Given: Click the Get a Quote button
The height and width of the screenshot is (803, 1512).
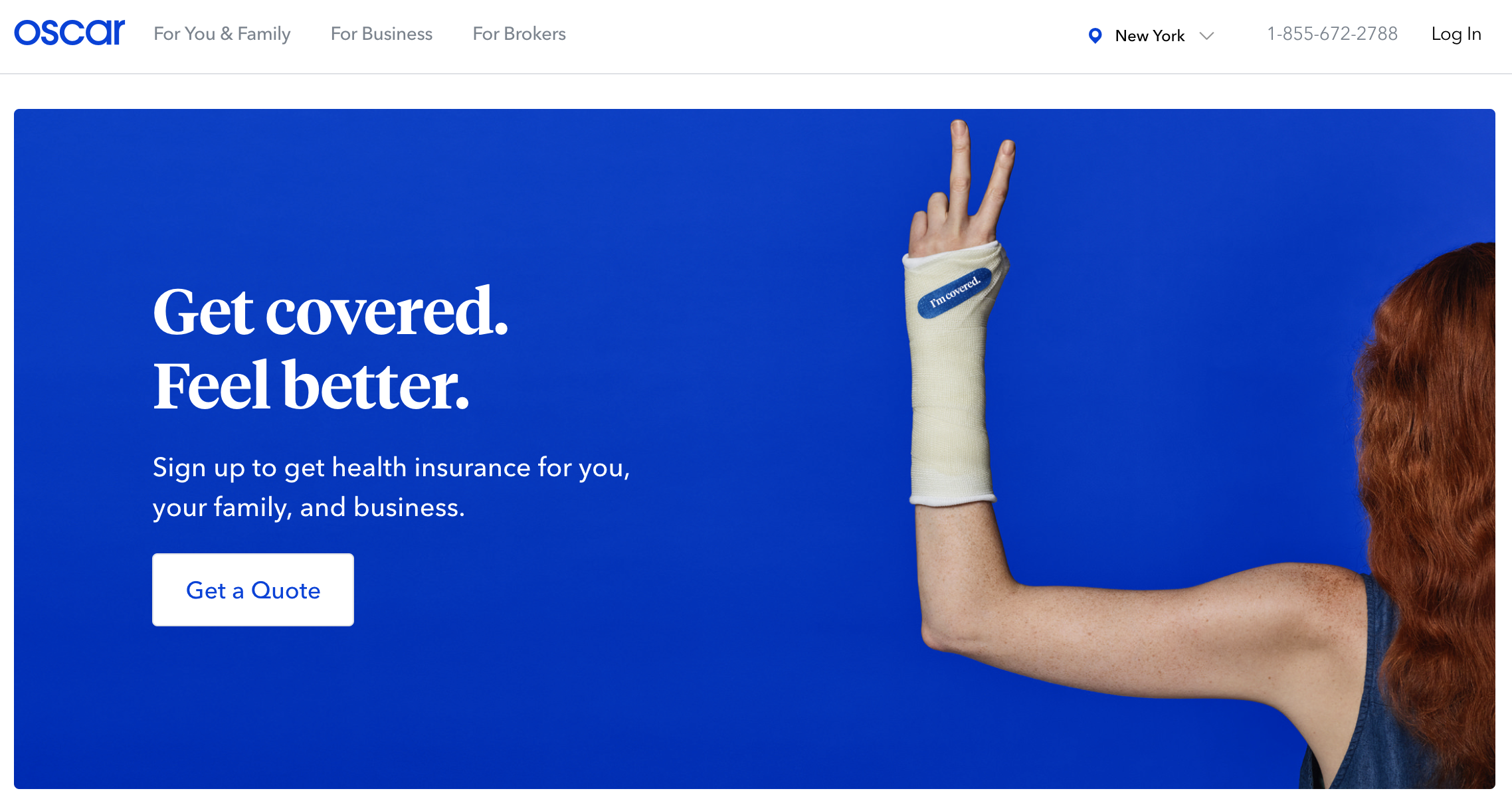Looking at the screenshot, I should (253, 590).
